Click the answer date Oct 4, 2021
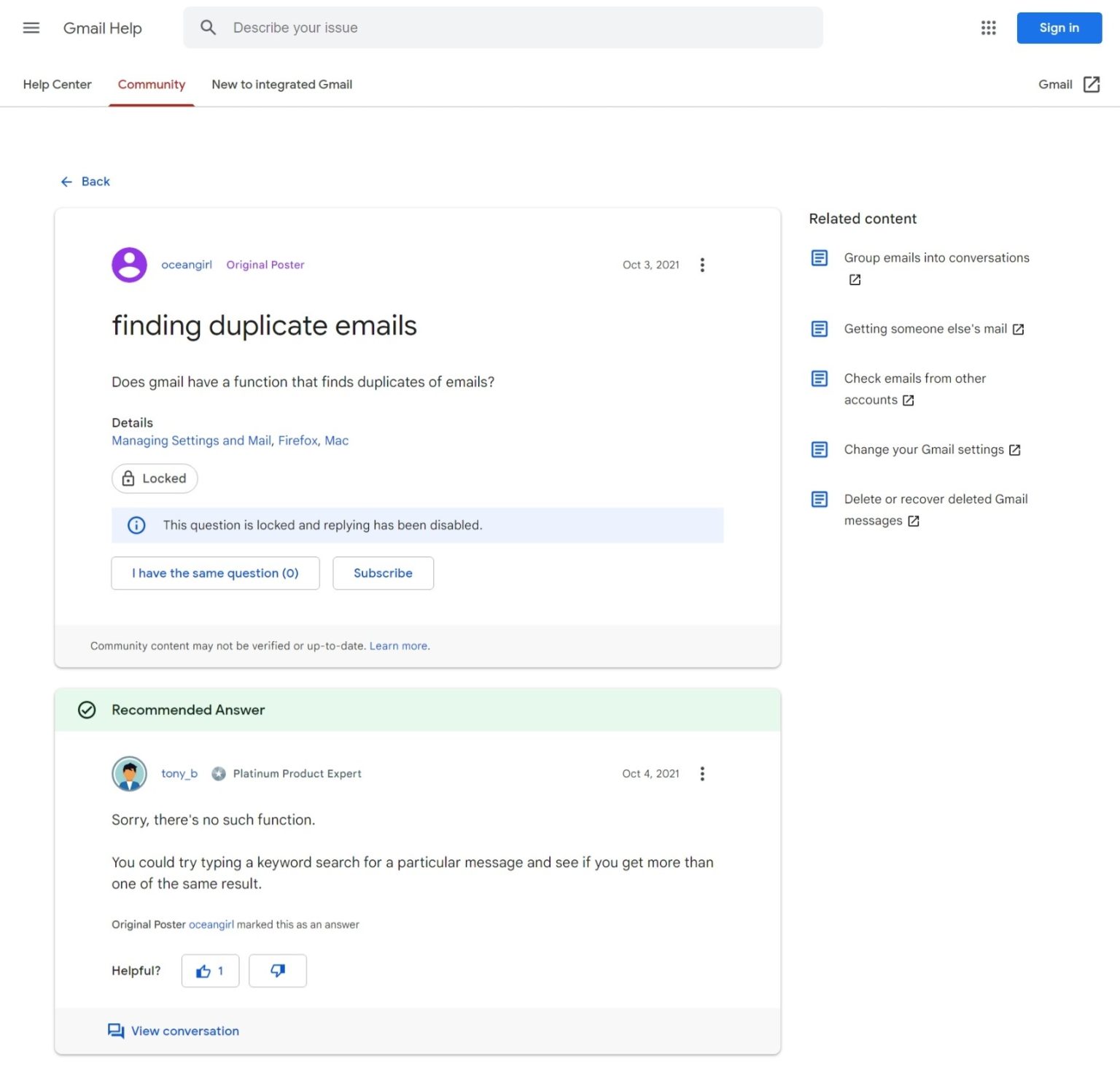This screenshot has width=1120, height=1078. coord(651,774)
